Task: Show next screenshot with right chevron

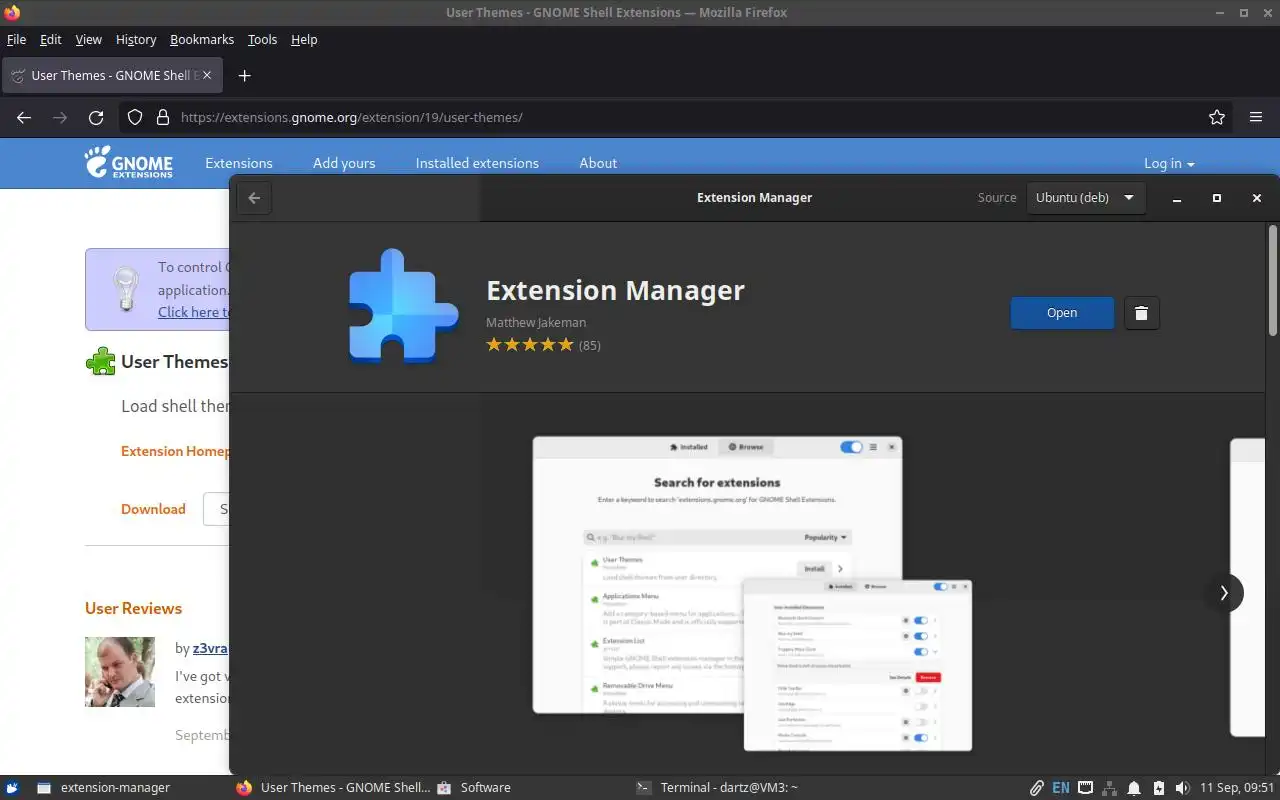Action: tap(1224, 593)
